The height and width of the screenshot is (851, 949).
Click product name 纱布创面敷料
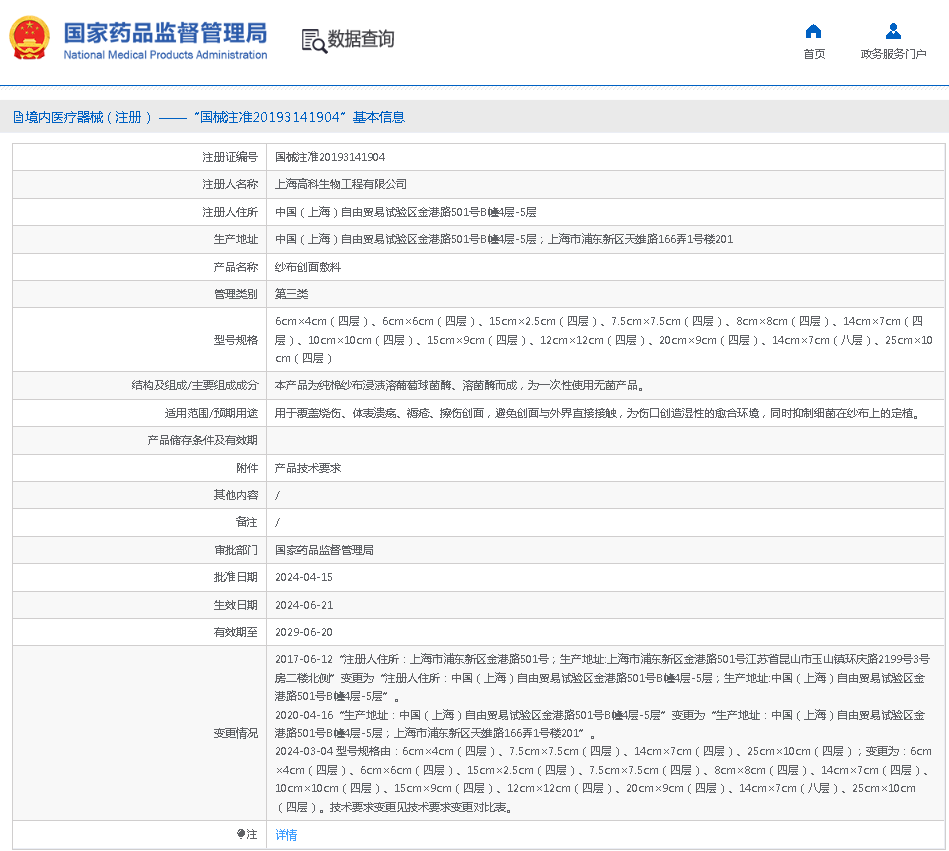(x=308, y=267)
